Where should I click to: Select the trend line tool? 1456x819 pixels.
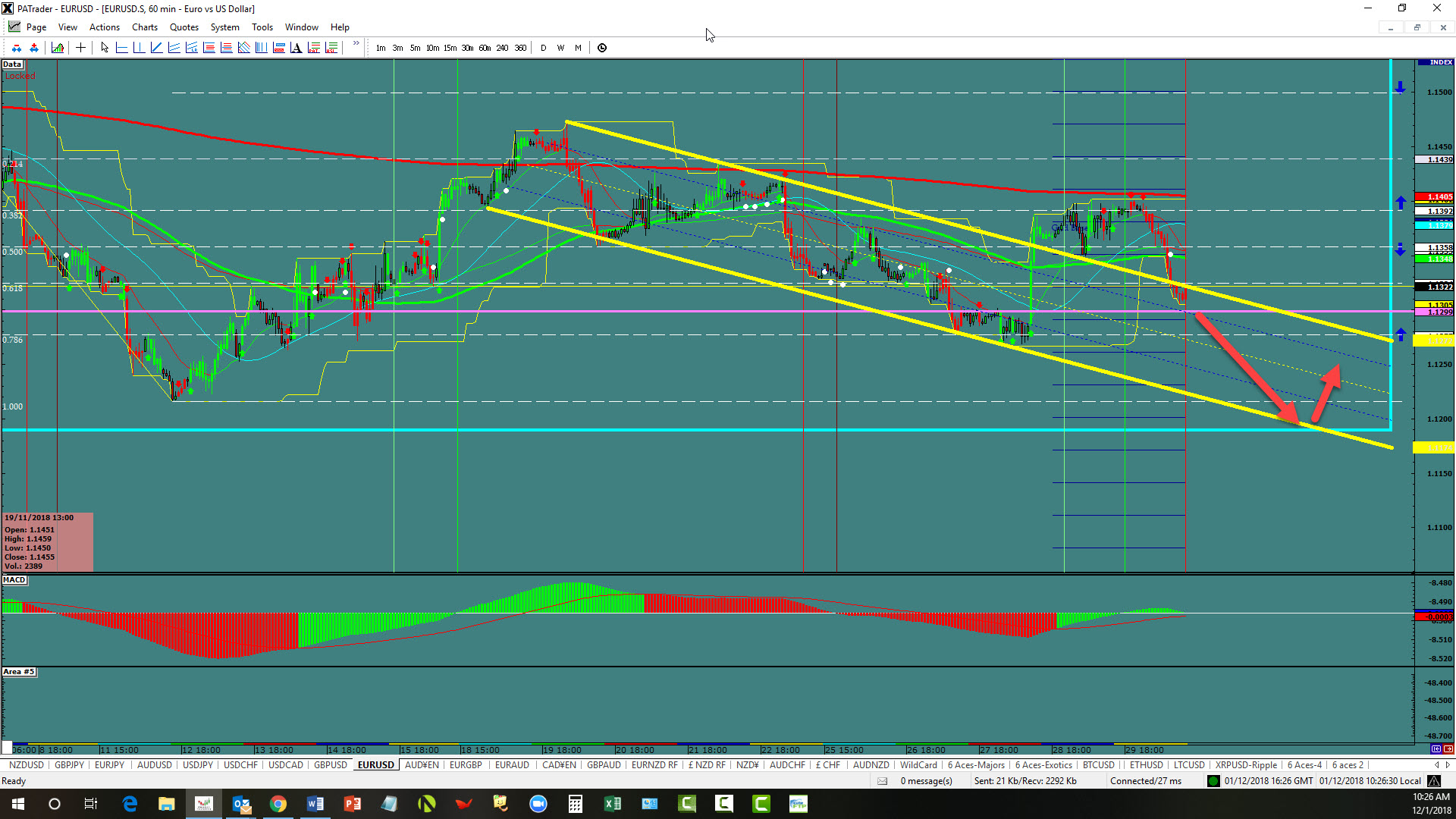(x=156, y=48)
